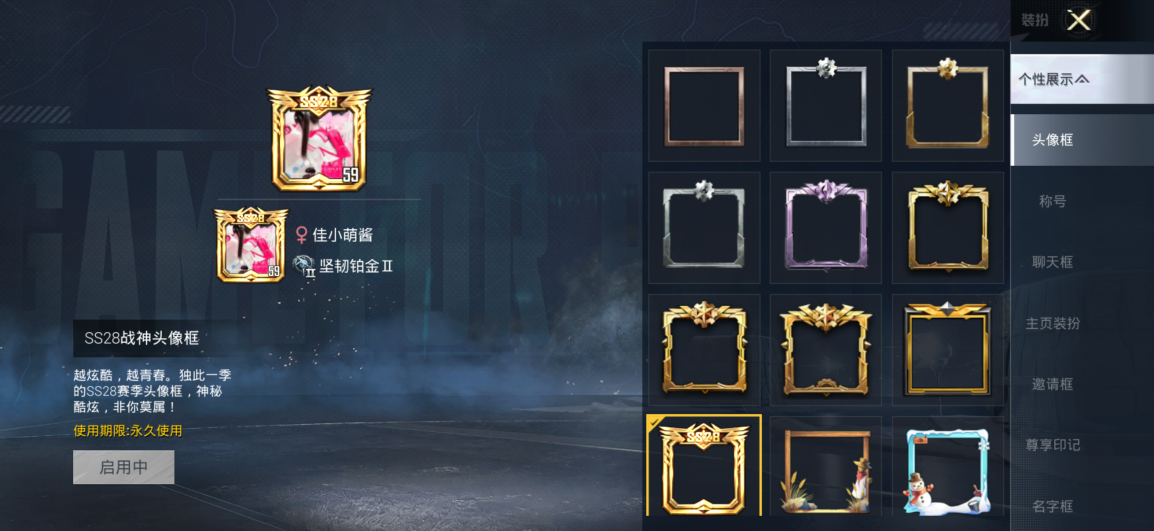Choose the purple crystal avatar frame
The image size is (1154, 531).
826,228
